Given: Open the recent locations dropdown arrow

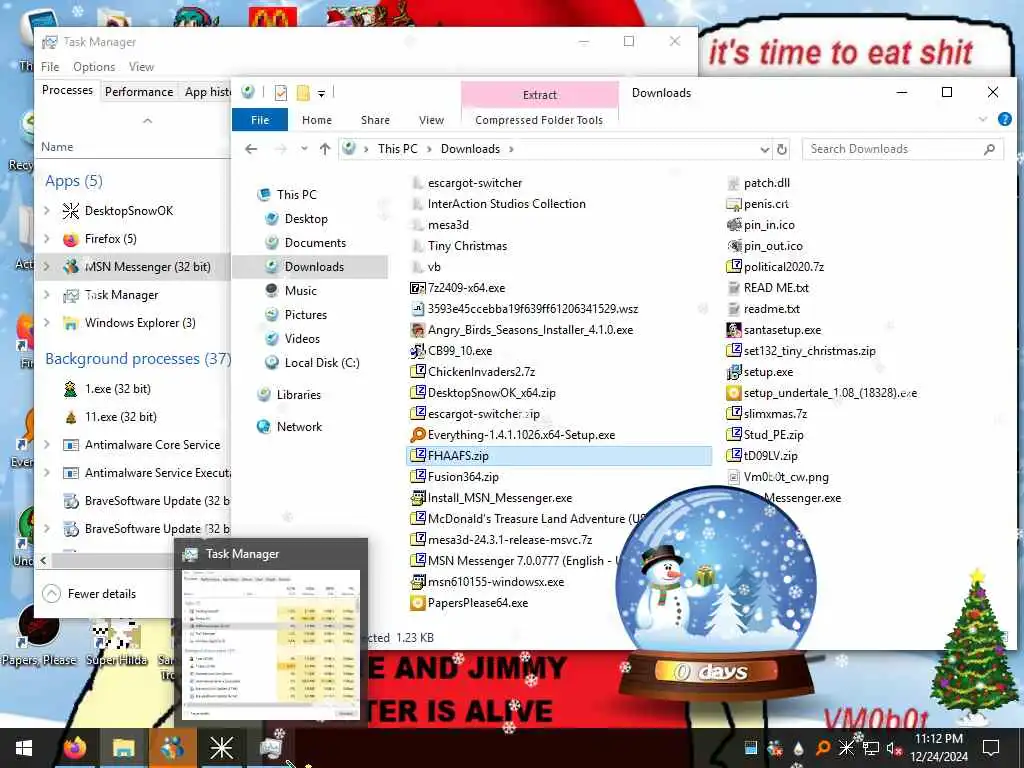Looking at the screenshot, I should pyautogui.click(x=304, y=149).
